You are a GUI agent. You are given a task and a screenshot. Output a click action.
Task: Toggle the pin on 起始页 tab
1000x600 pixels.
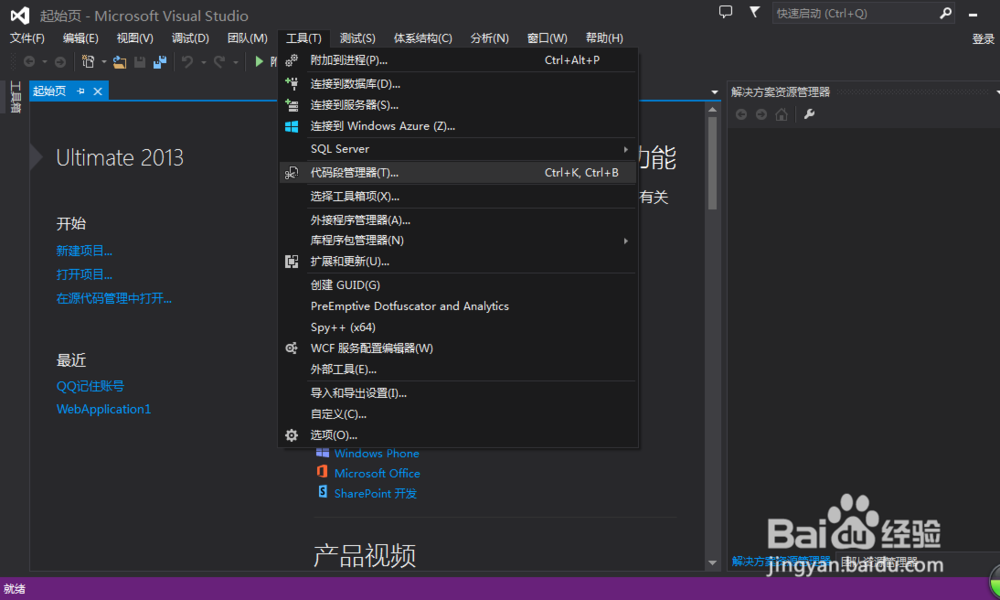coord(81,91)
